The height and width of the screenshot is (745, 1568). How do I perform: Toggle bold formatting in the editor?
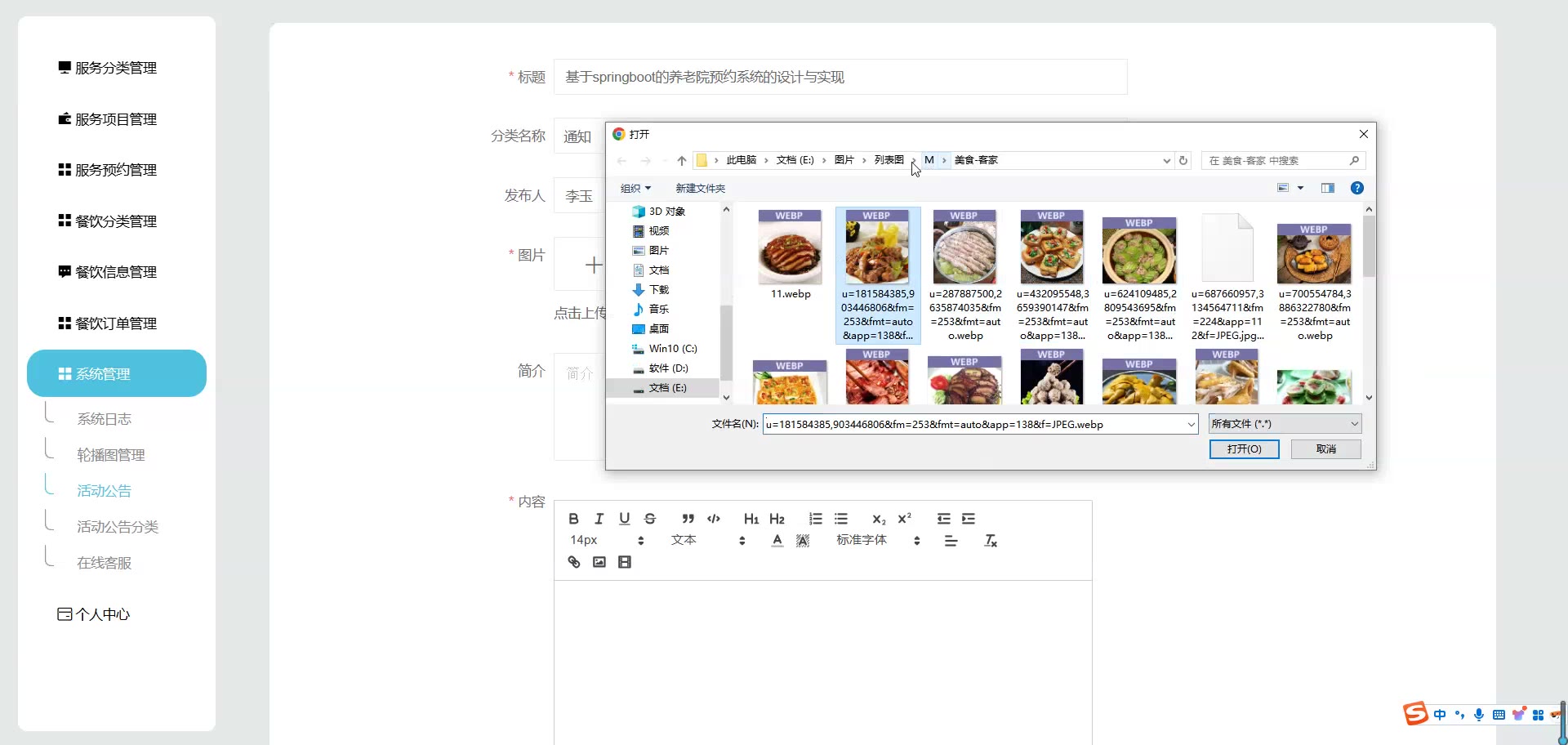pos(573,519)
